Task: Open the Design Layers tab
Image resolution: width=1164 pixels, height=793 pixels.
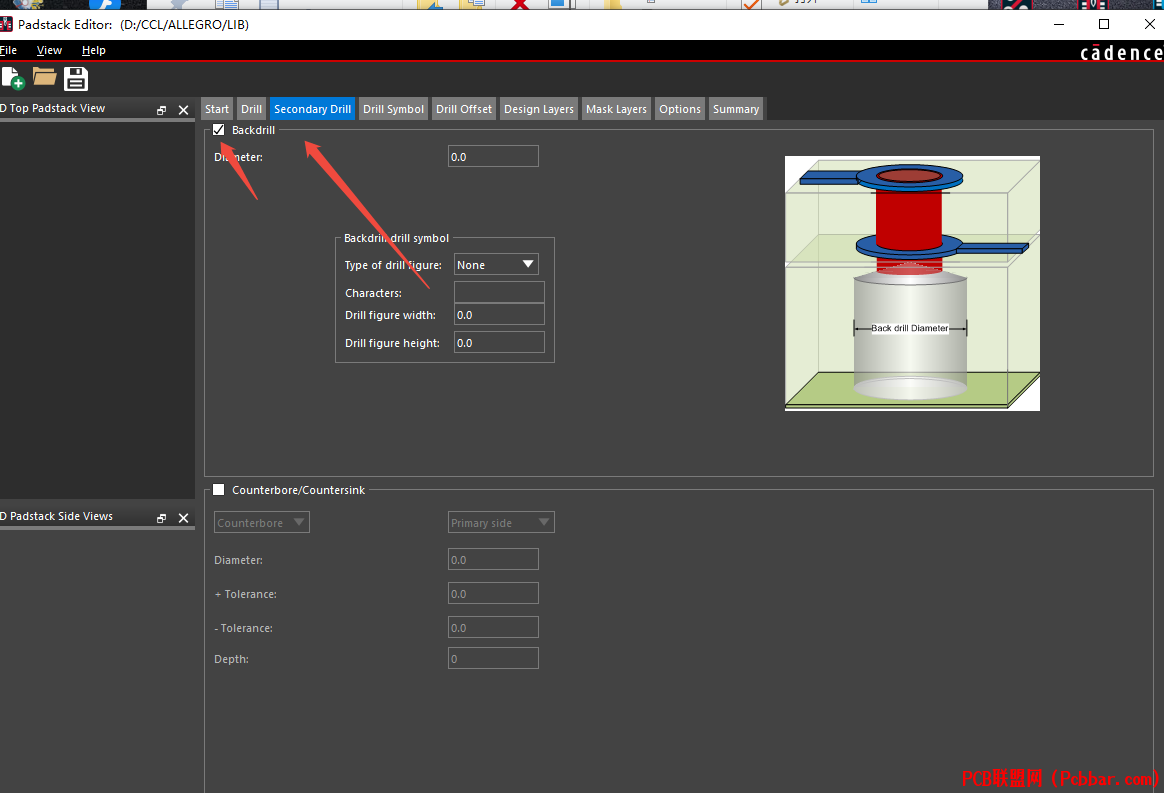Action: (x=539, y=108)
